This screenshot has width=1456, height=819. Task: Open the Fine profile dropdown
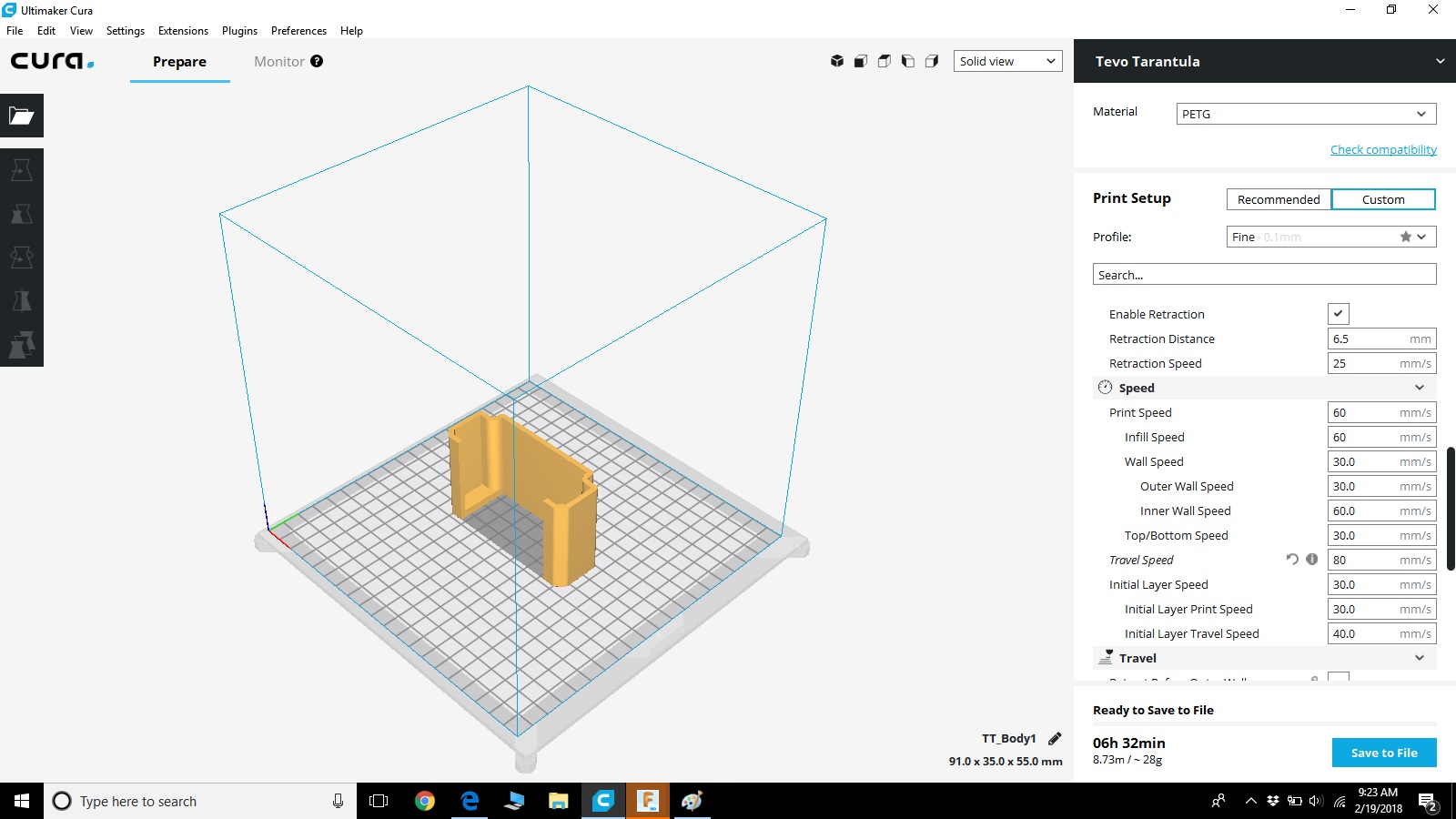click(x=1331, y=237)
